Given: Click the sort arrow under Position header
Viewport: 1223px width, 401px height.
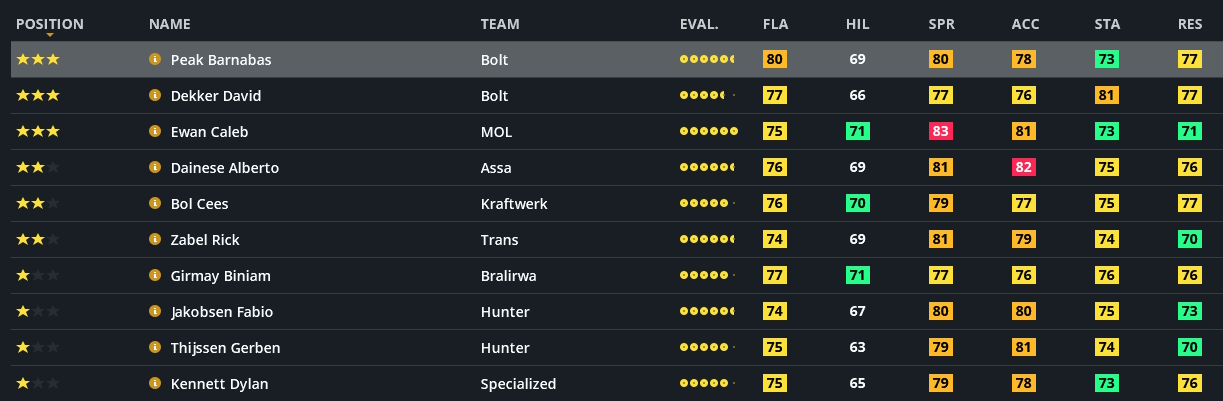Looking at the screenshot, I should click(49, 35).
